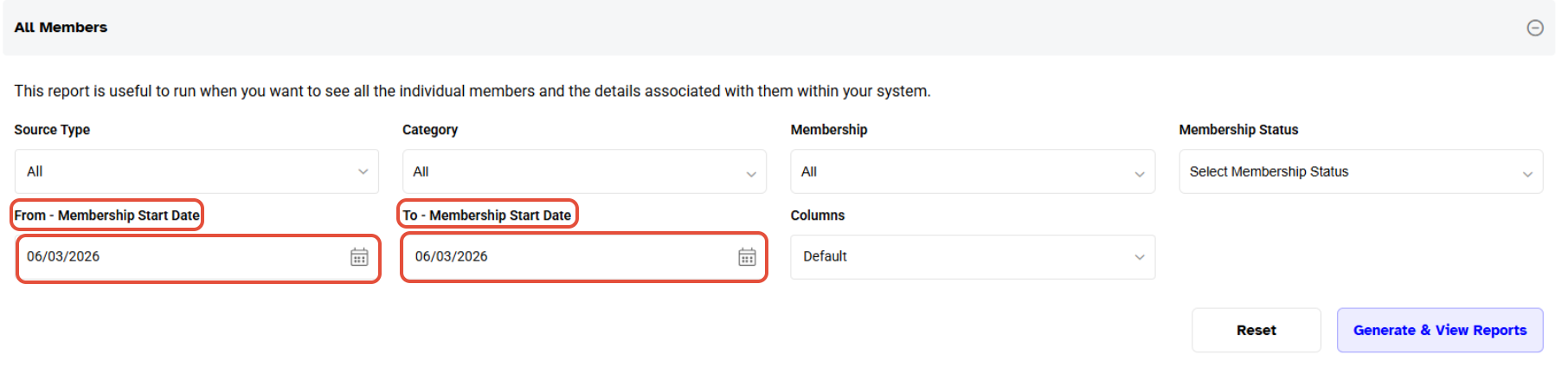Open the Category dropdown
This screenshot has height=374, width=1568.
pyautogui.click(x=584, y=171)
